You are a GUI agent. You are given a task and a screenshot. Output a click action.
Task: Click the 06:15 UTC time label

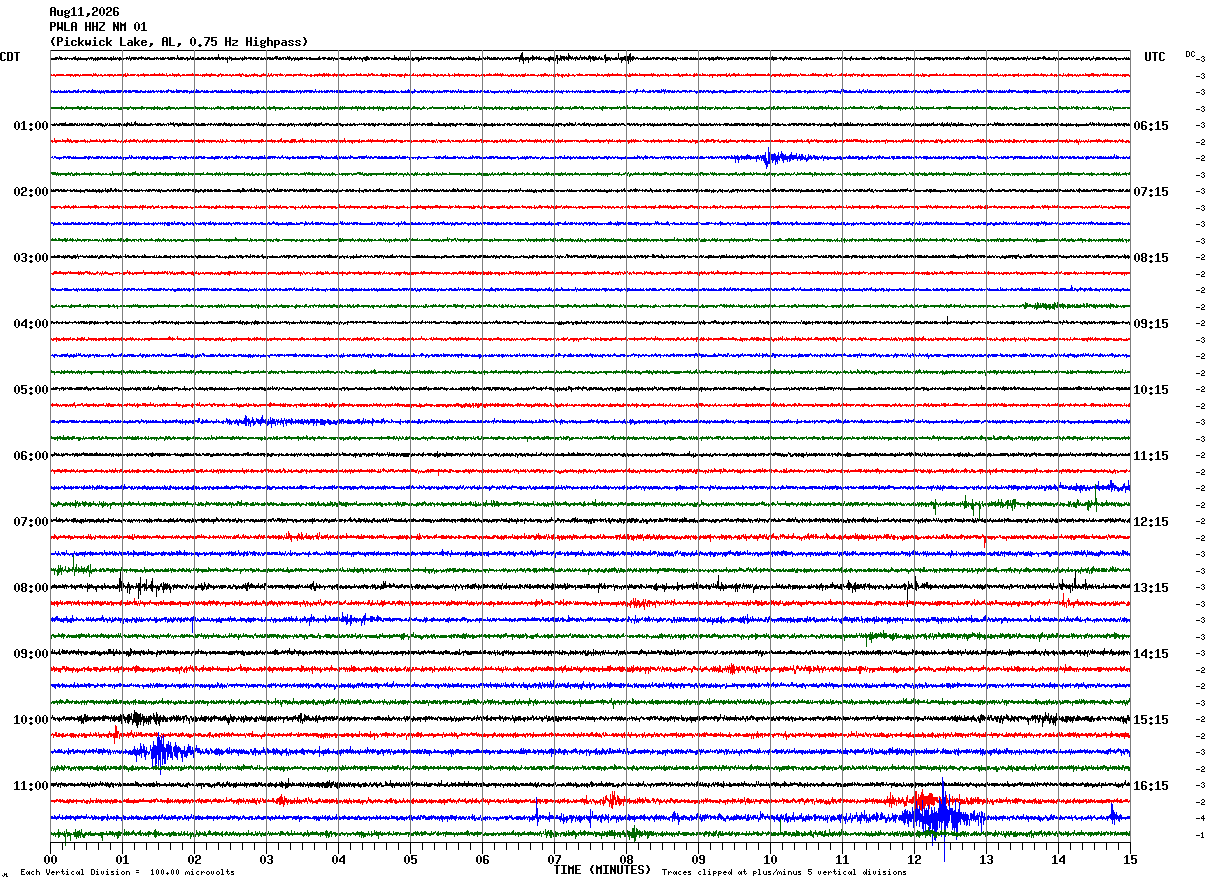point(1151,126)
